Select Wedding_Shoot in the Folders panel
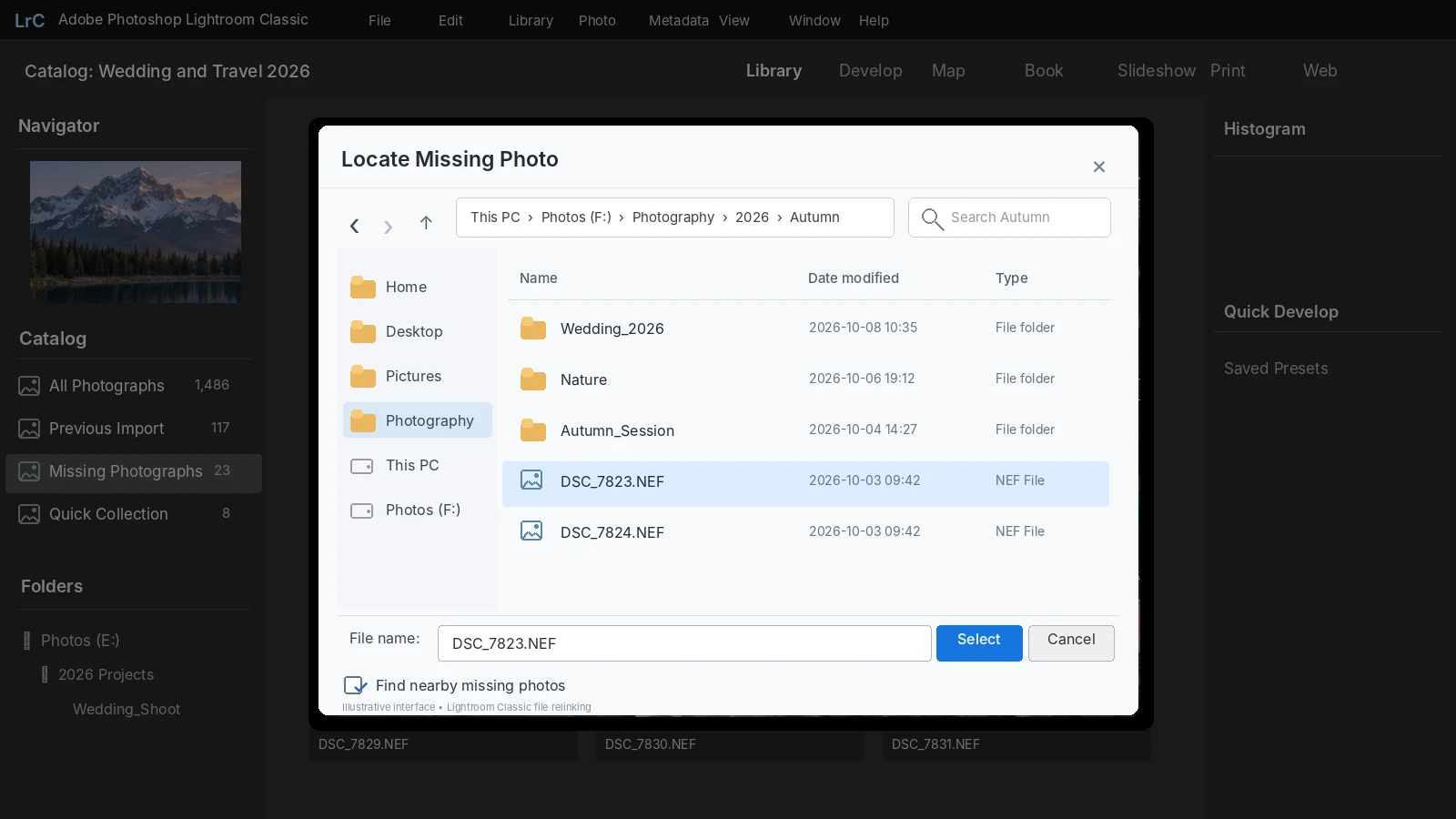This screenshot has width=1456, height=819. (126, 709)
